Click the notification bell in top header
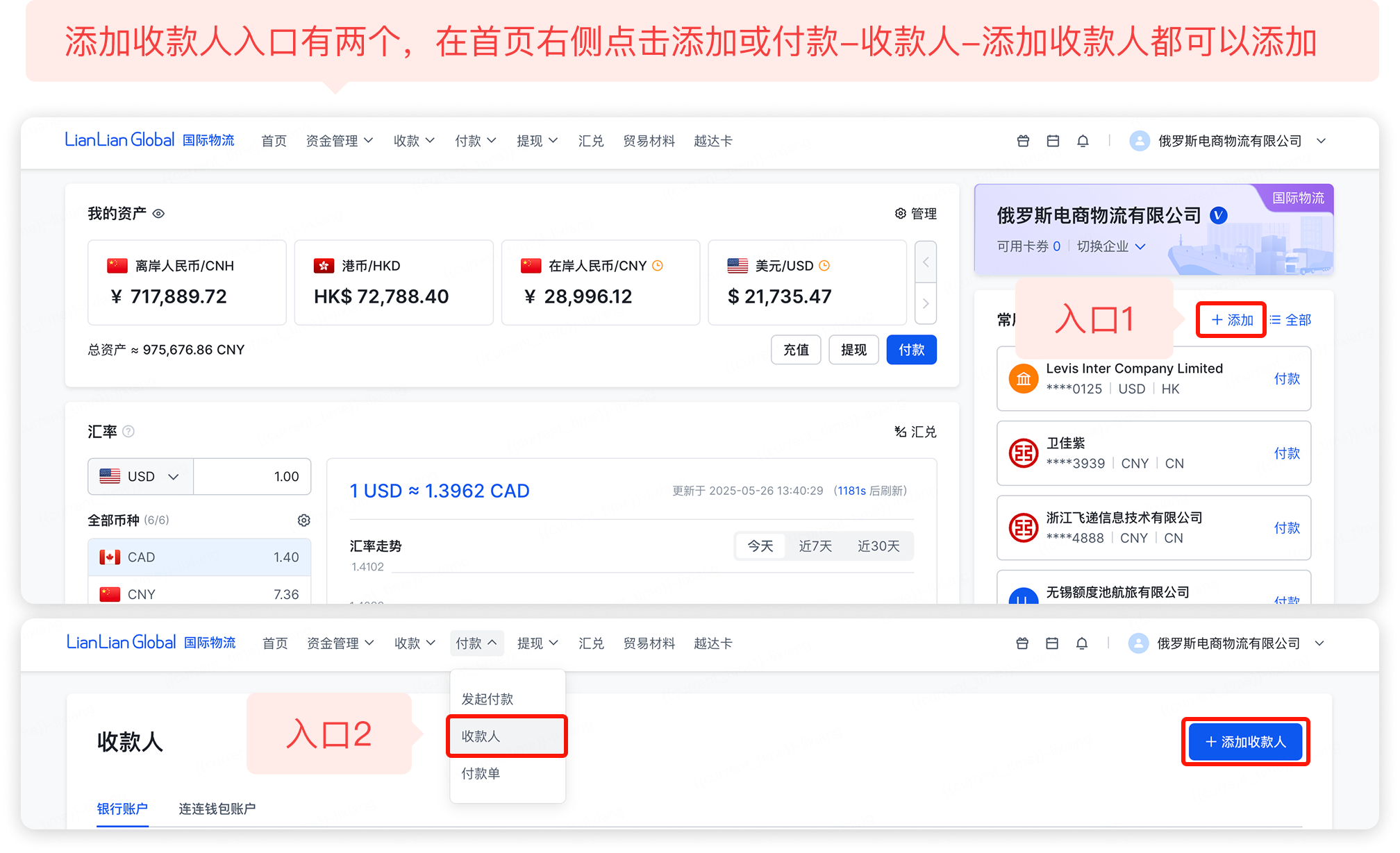This screenshot has height=853, width=1400. point(1083,141)
